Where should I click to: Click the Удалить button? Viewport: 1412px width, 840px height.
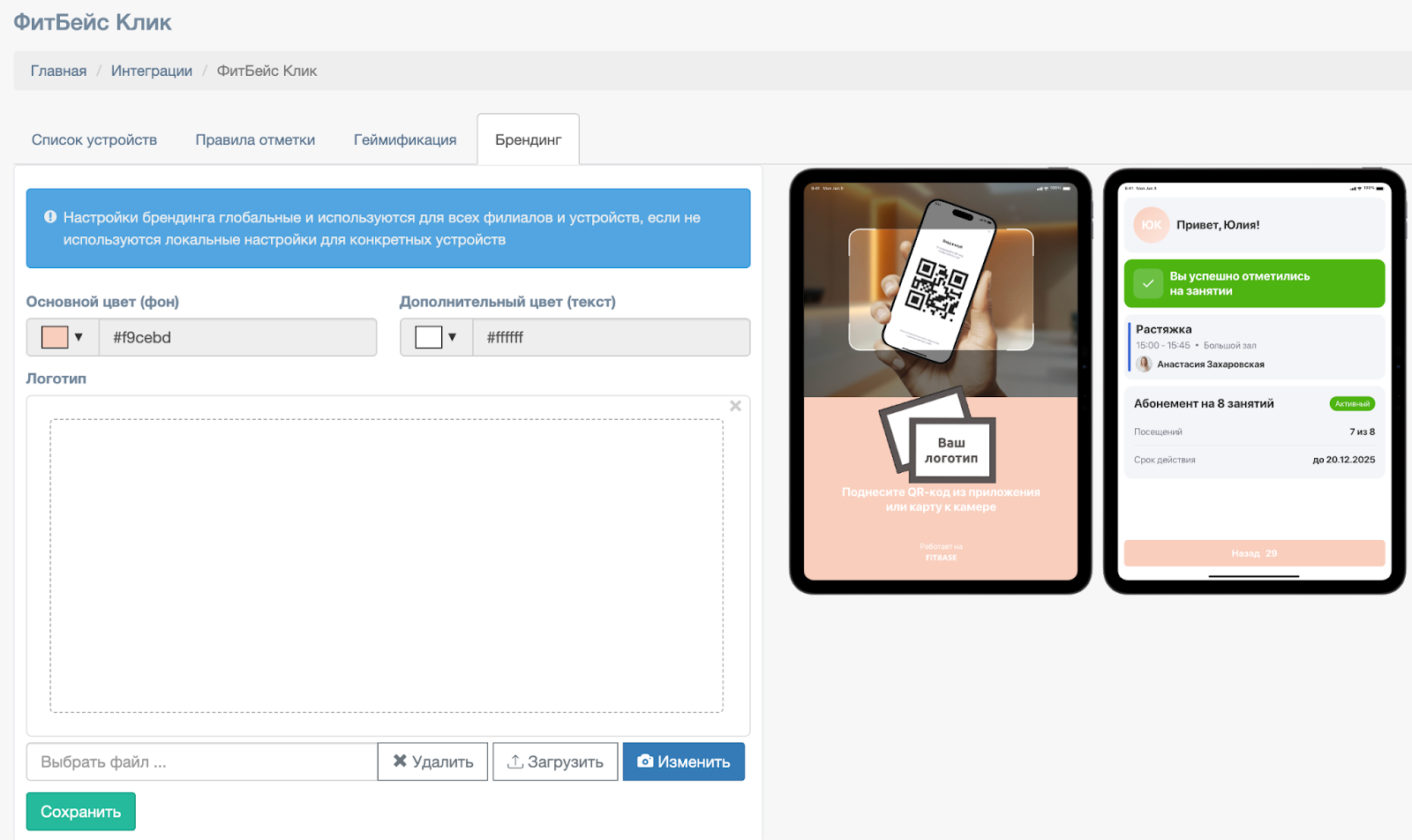tap(432, 761)
